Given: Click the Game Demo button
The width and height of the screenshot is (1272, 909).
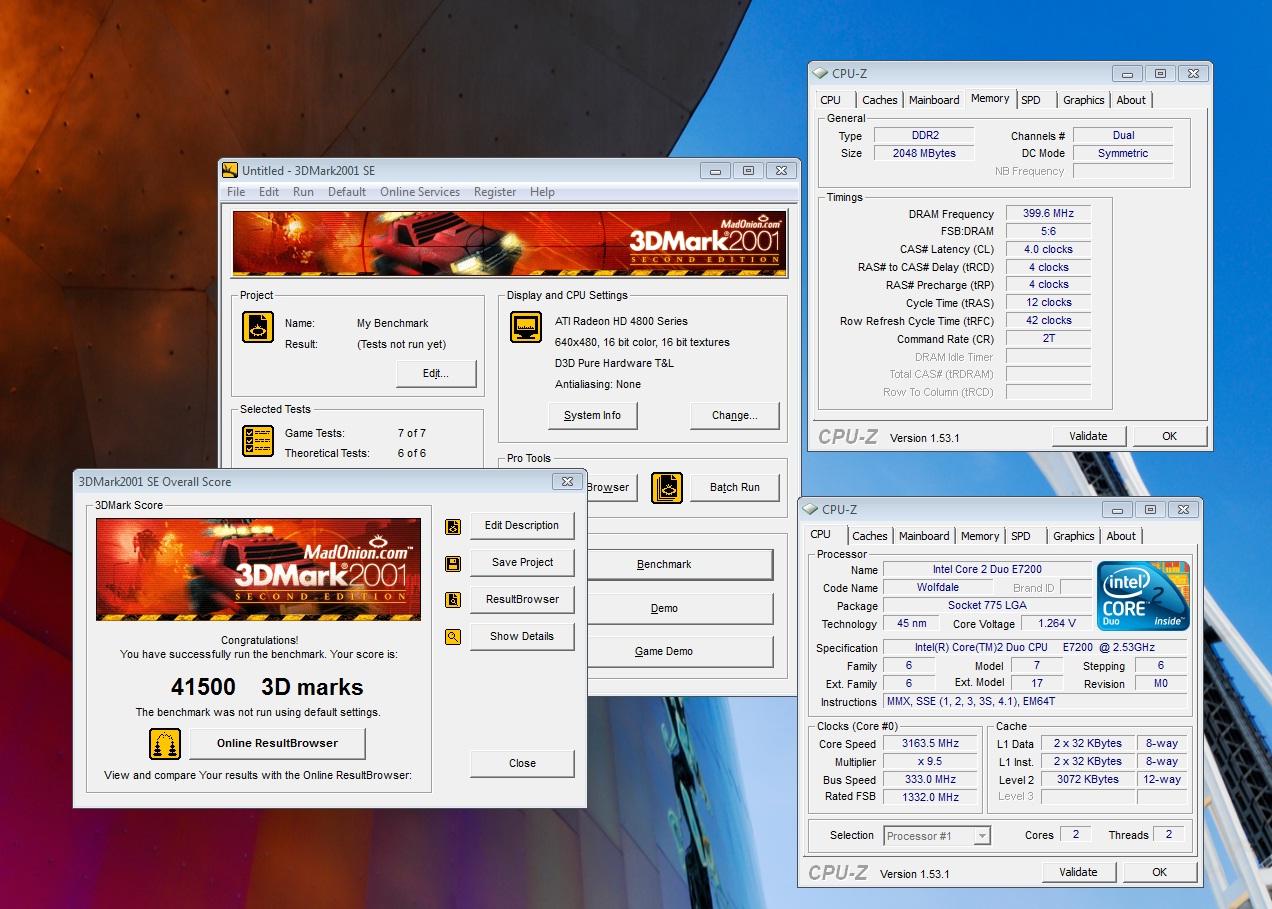Looking at the screenshot, I should pos(680,652).
